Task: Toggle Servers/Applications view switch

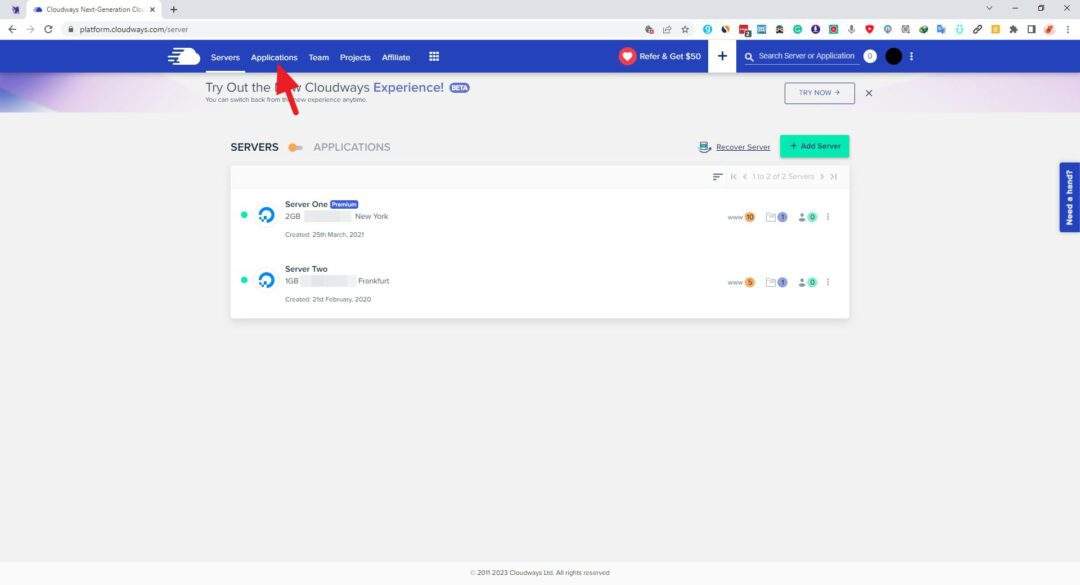Action: 295,147
